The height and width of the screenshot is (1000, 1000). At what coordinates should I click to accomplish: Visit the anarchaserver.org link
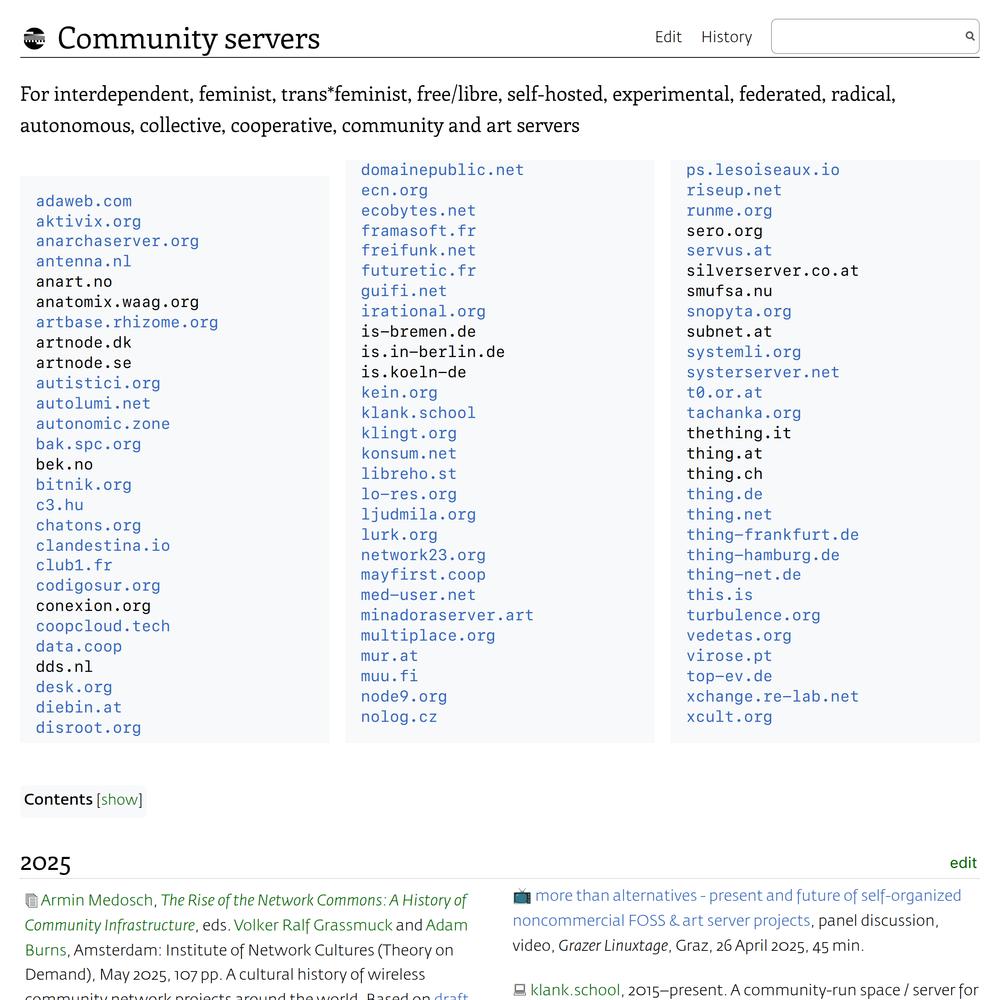coord(117,241)
